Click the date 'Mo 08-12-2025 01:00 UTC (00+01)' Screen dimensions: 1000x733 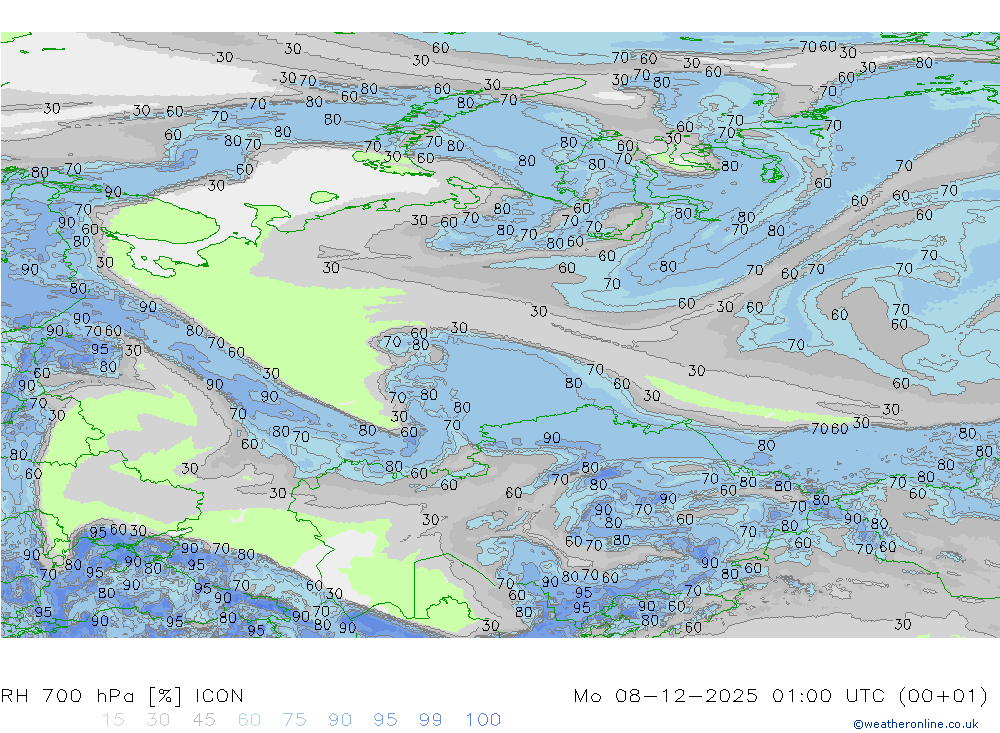pos(781,695)
